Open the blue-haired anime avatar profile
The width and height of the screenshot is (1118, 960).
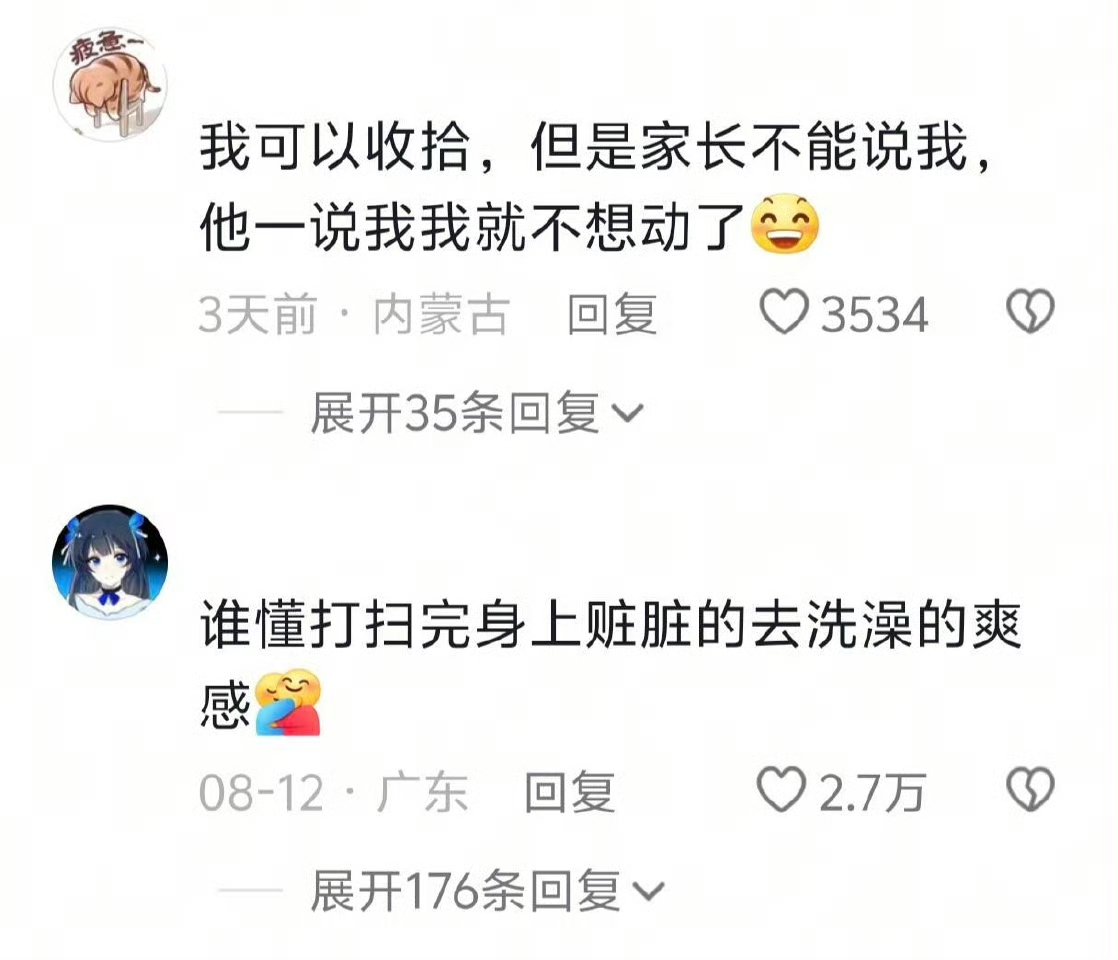pos(111,562)
